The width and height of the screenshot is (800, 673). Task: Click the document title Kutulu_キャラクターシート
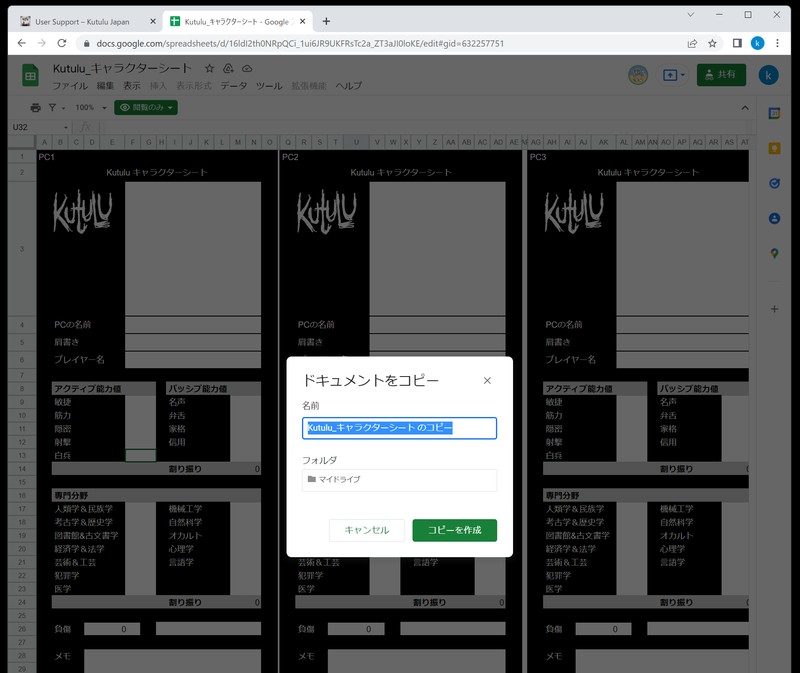(x=122, y=68)
